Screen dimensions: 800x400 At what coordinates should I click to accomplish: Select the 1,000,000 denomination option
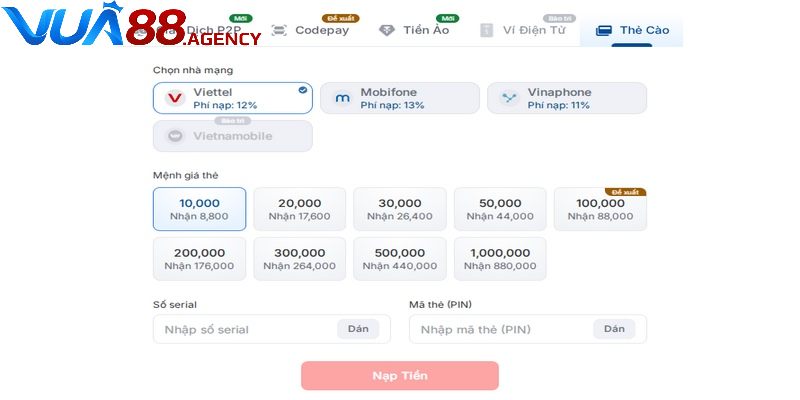point(500,259)
